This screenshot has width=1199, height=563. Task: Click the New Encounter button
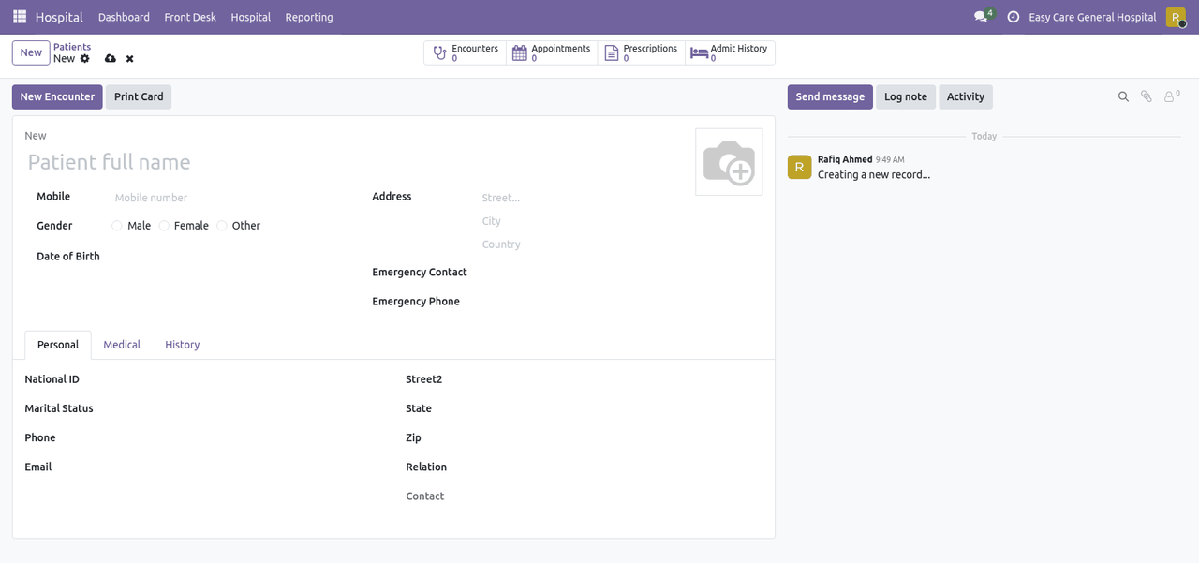click(57, 97)
